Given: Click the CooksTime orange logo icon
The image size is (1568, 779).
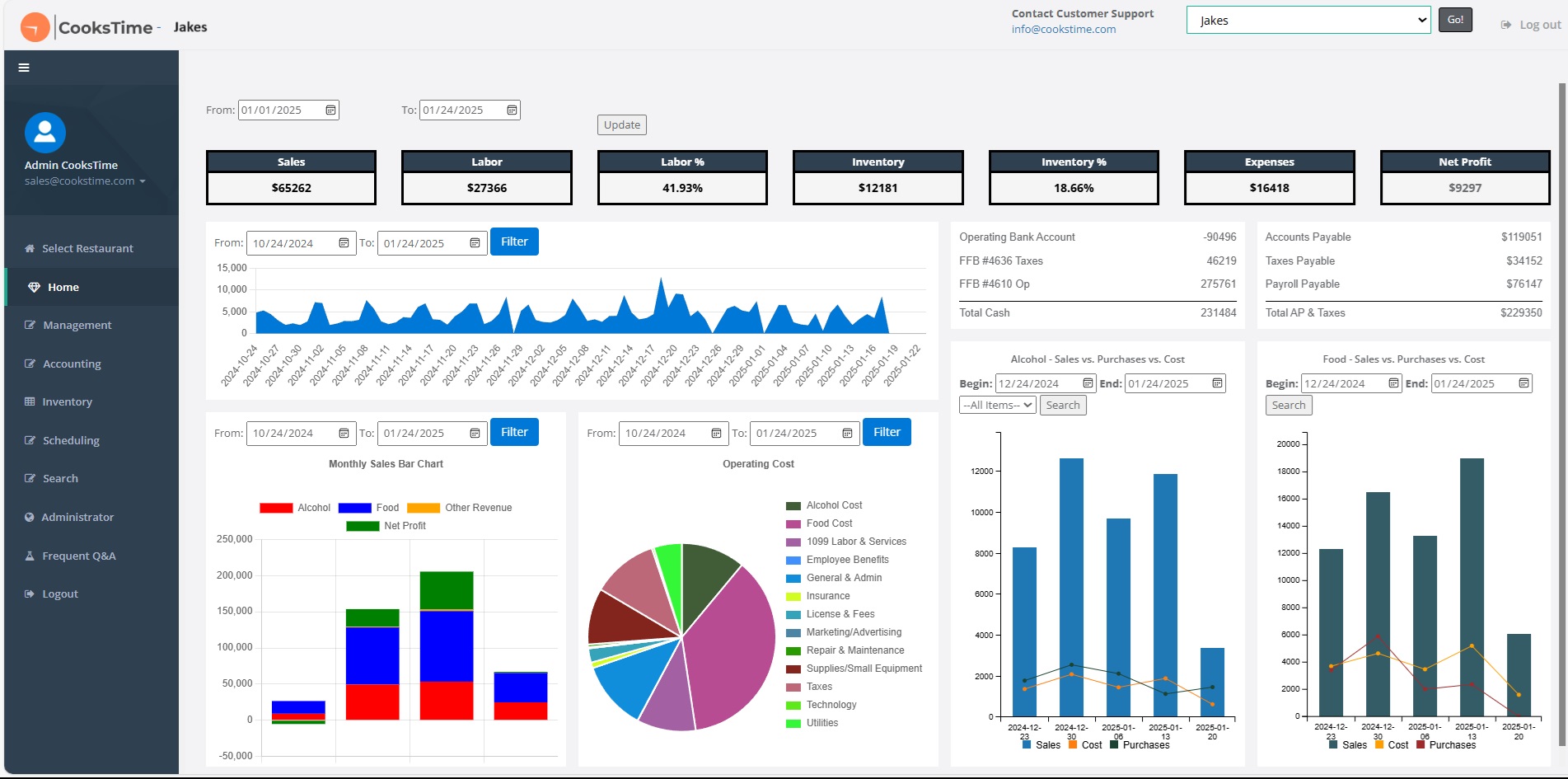Looking at the screenshot, I should (35, 27).
